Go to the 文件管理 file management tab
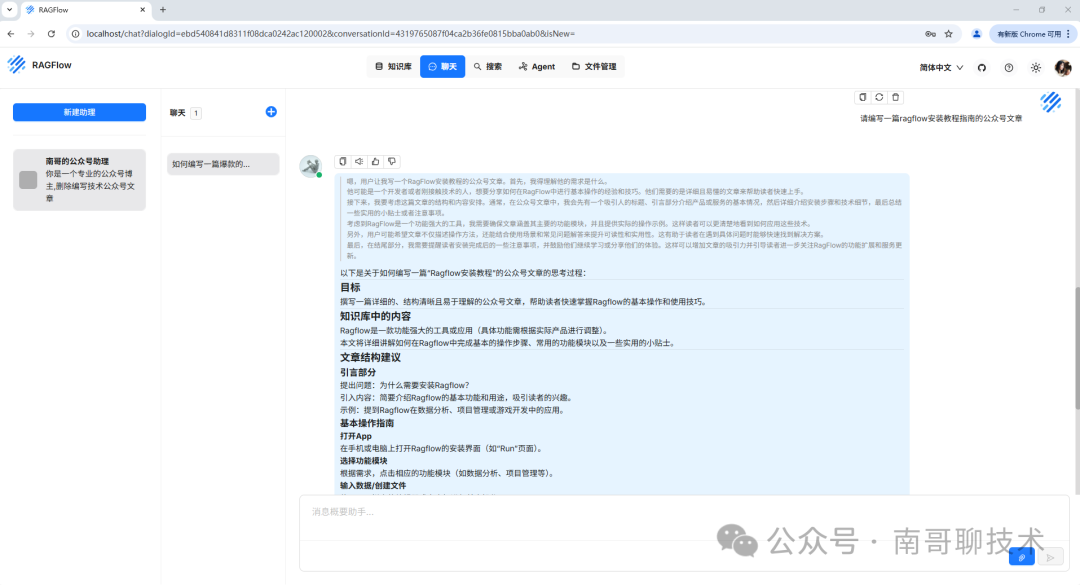Image resolution: width=1080 pixels, height=585 pixels. pos(594,67)
